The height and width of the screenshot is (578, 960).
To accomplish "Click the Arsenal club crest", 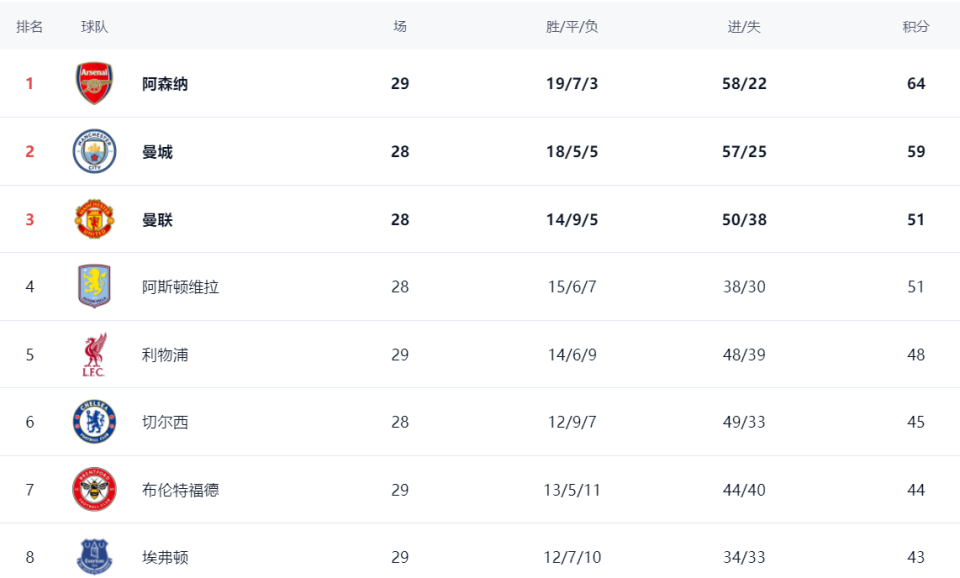I will click(x=95, y=84).
